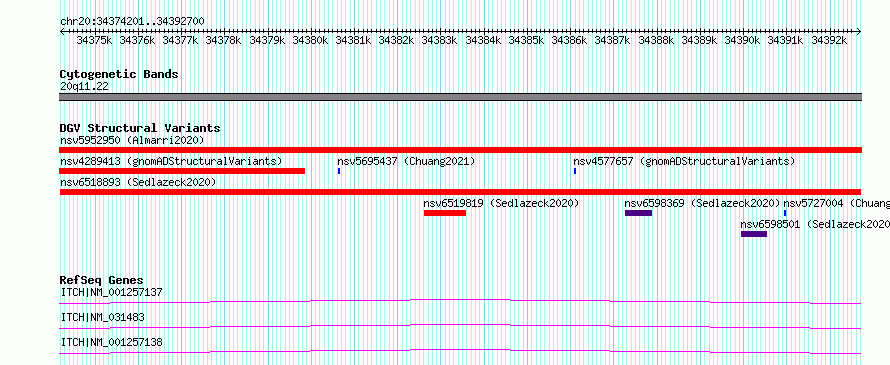Open the nsv4577657 (gnomADStructuralVariants) label
Screen dimensions: 890x365
click(684, 161)
